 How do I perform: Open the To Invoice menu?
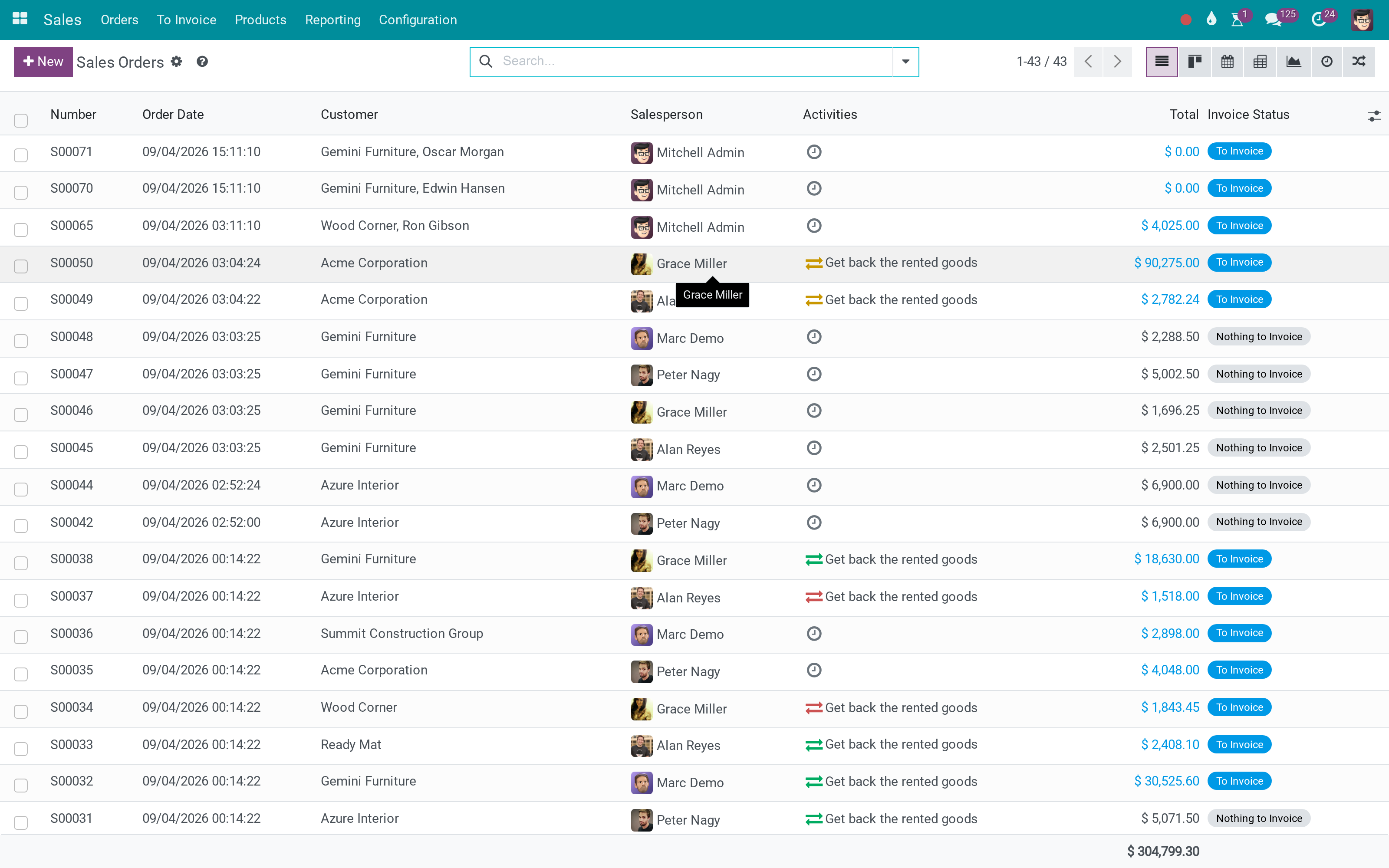(x=187, y=20)
